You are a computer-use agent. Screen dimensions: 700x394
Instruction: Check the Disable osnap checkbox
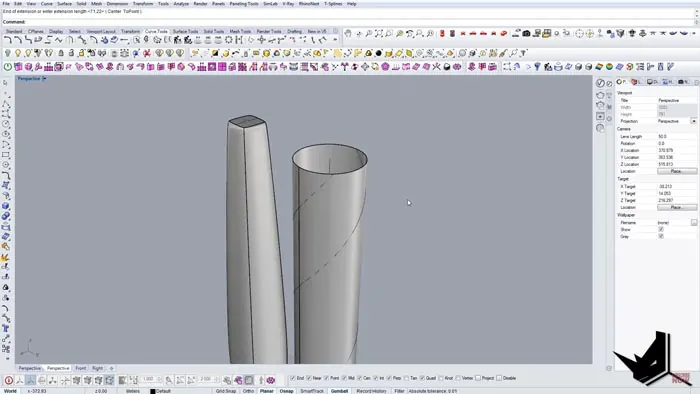[x=499, y=378]
